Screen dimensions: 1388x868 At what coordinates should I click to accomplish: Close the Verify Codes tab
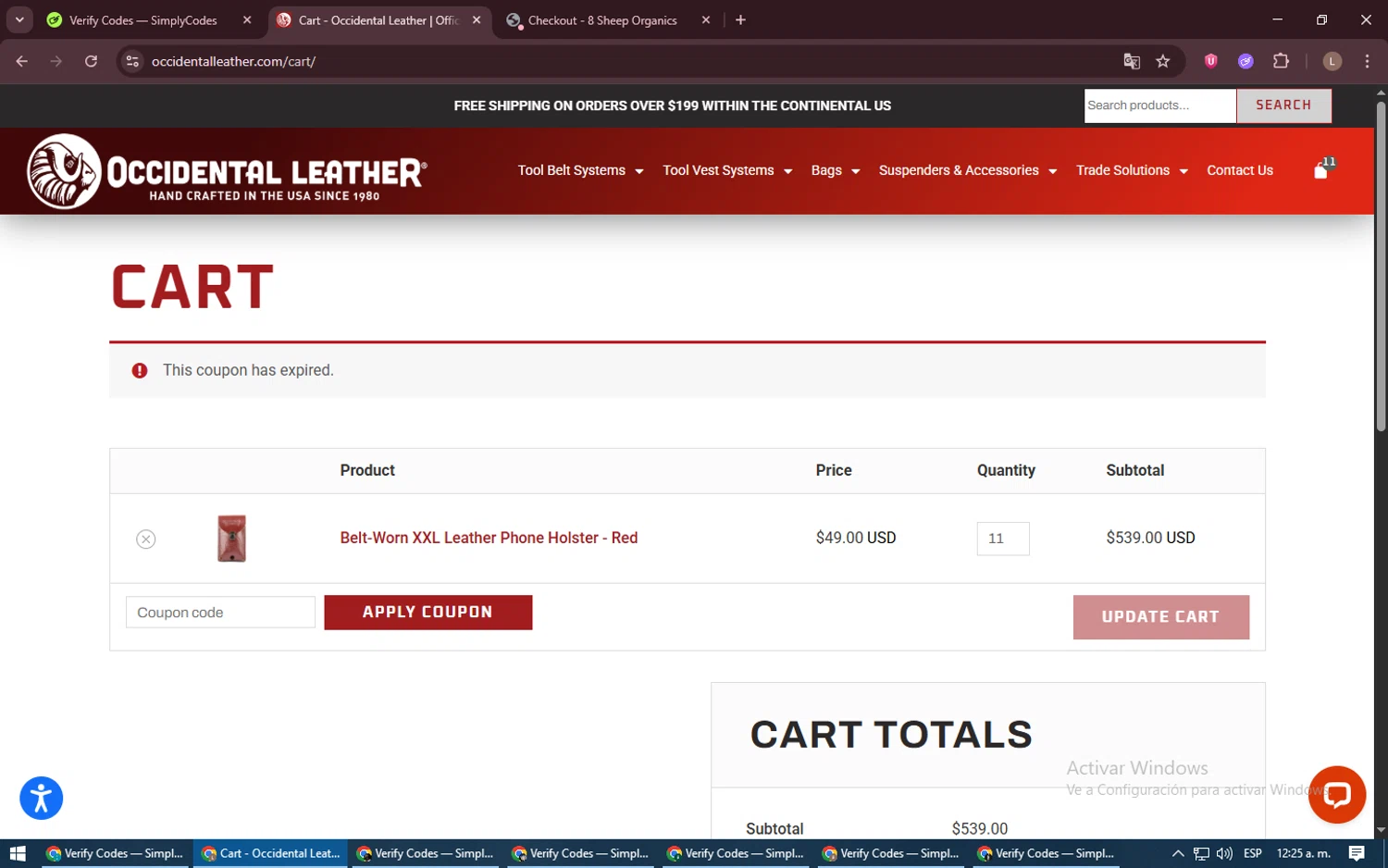point(247,19)
